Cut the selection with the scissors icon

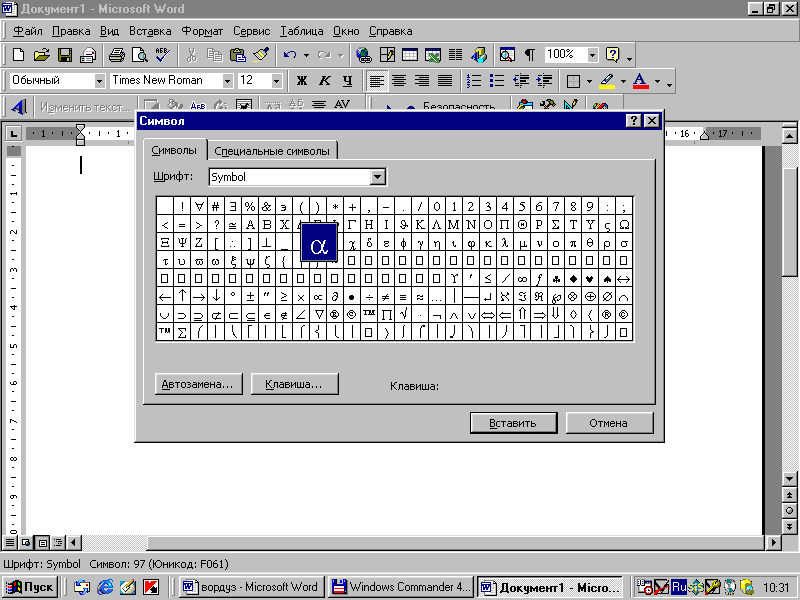192,55
